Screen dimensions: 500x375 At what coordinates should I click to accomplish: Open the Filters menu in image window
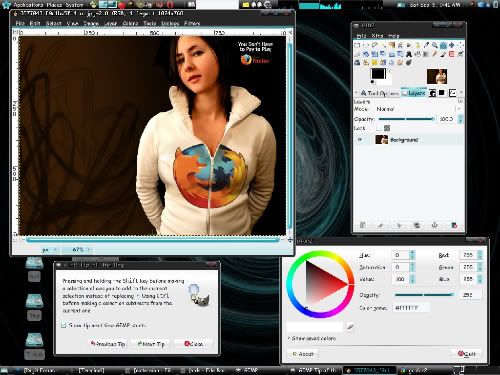point(192,23)
